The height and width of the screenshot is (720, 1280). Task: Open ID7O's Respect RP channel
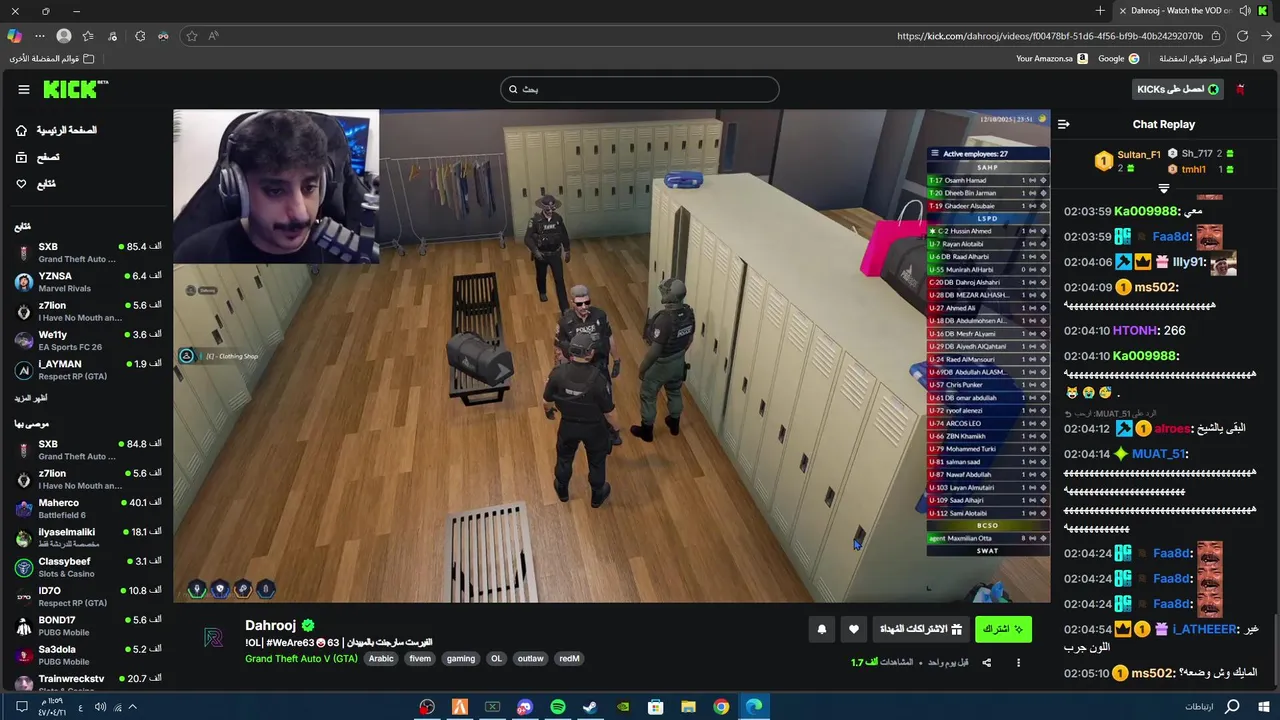(x=88, y=597)
